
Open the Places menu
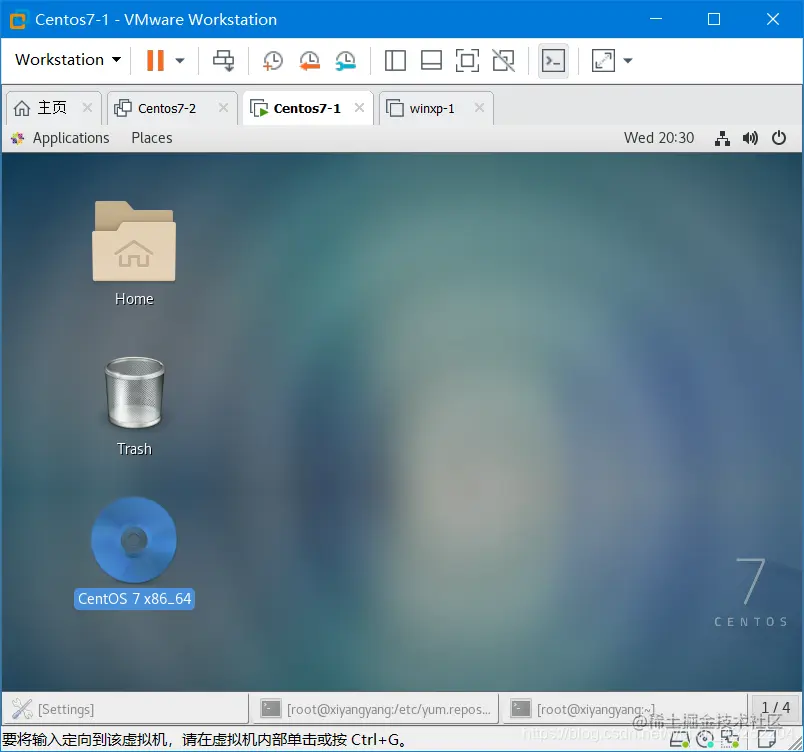coord(152,138)
